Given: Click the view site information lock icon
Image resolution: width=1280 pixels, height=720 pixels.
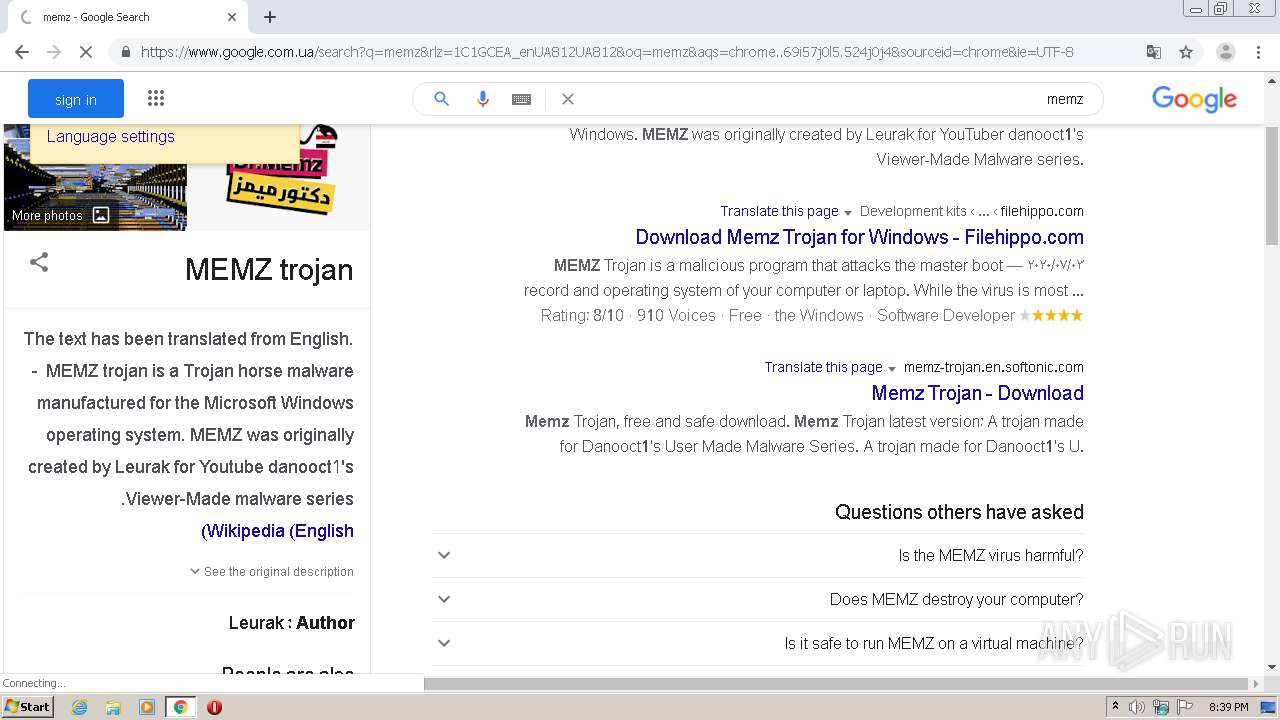Looking at the screenshot, I should pos(126,52).
